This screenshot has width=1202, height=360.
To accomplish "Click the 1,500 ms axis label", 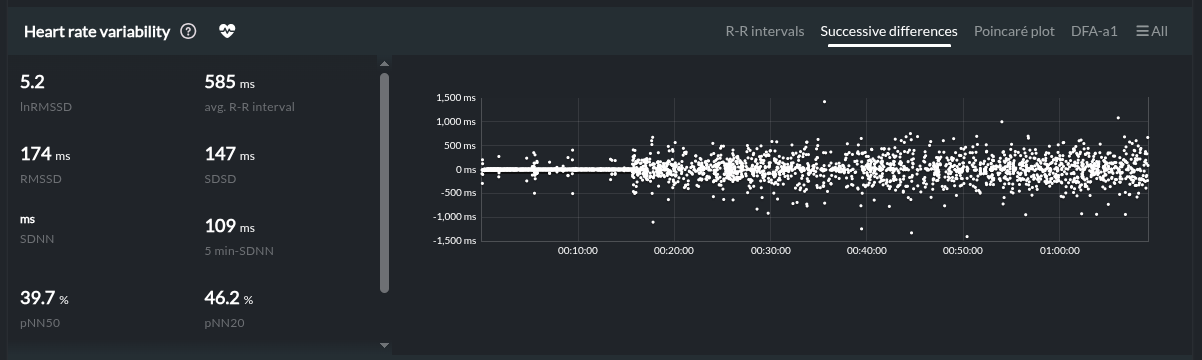I will coord(457,98).
